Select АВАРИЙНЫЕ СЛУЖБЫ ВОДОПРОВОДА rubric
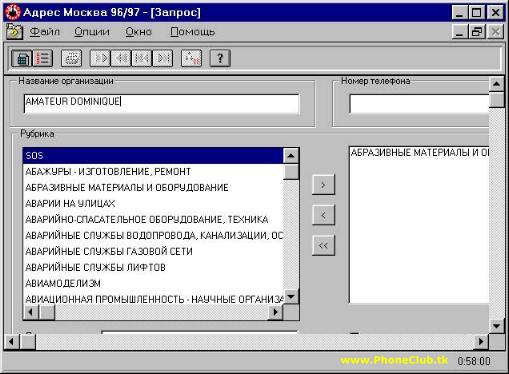Screen dimensions: 509x374 point(153,236)
